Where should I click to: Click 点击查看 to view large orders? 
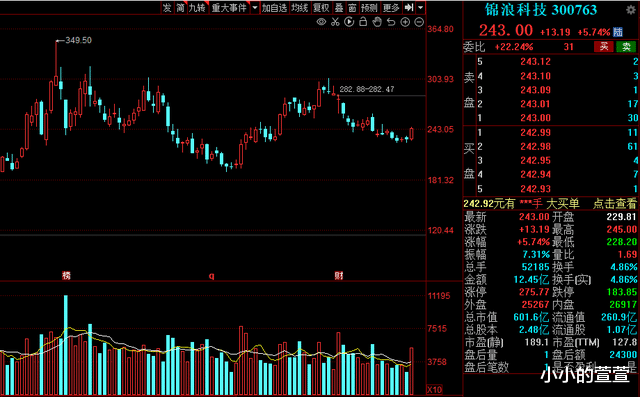click(x=615, y=203)
